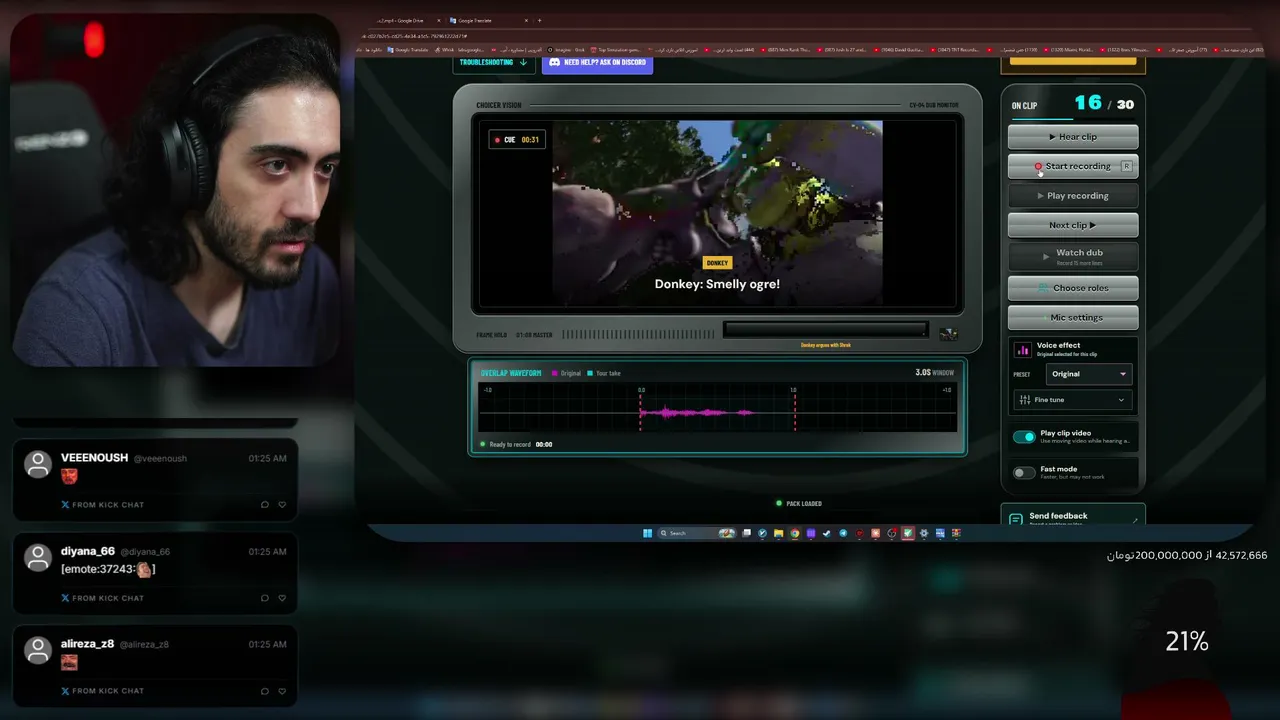Screen dimensions: 1280x720
Task: Play the original clip with Hear clip
Action: pos(1073,137)
